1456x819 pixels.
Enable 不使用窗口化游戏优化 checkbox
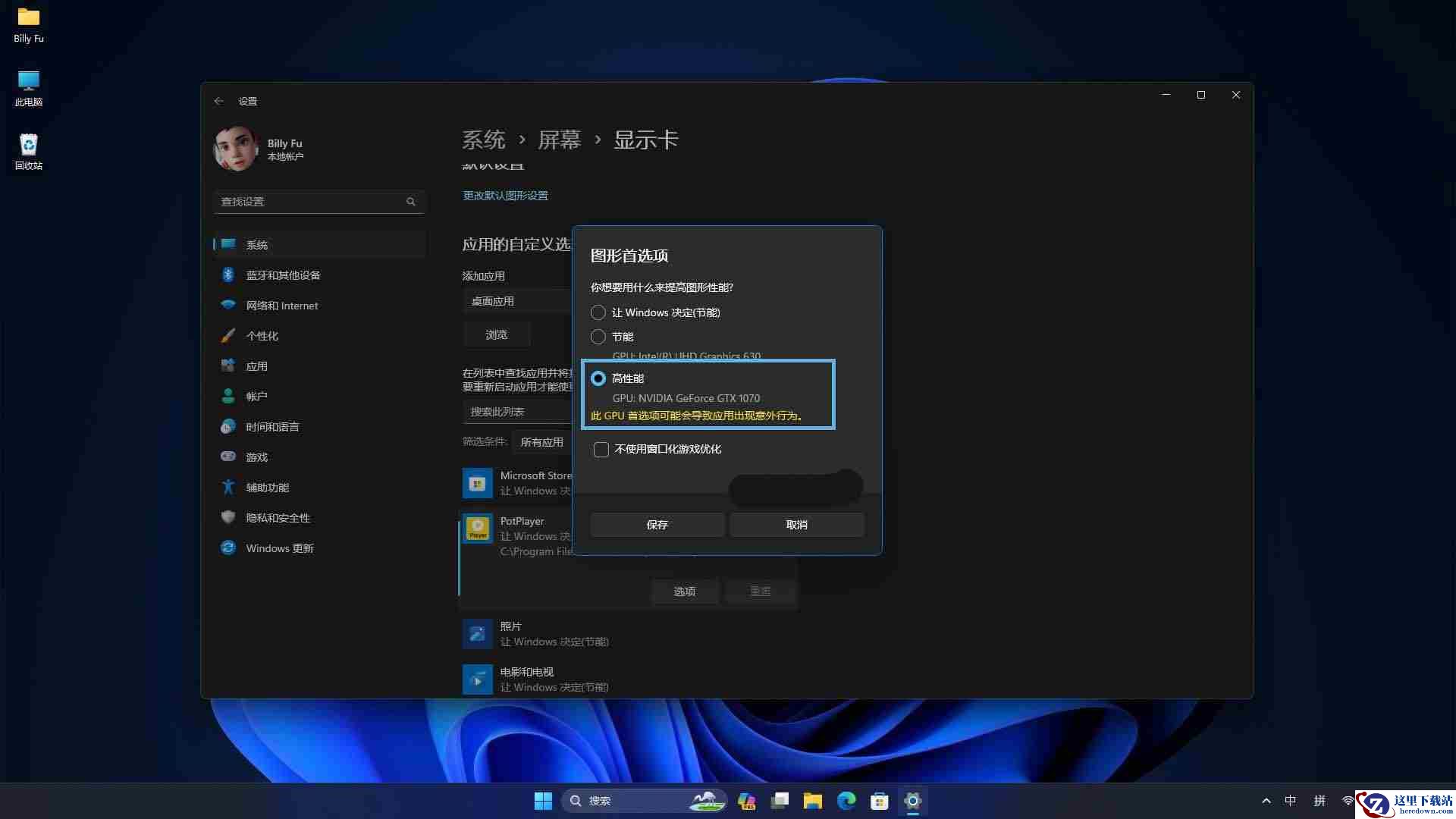[601, 450]
